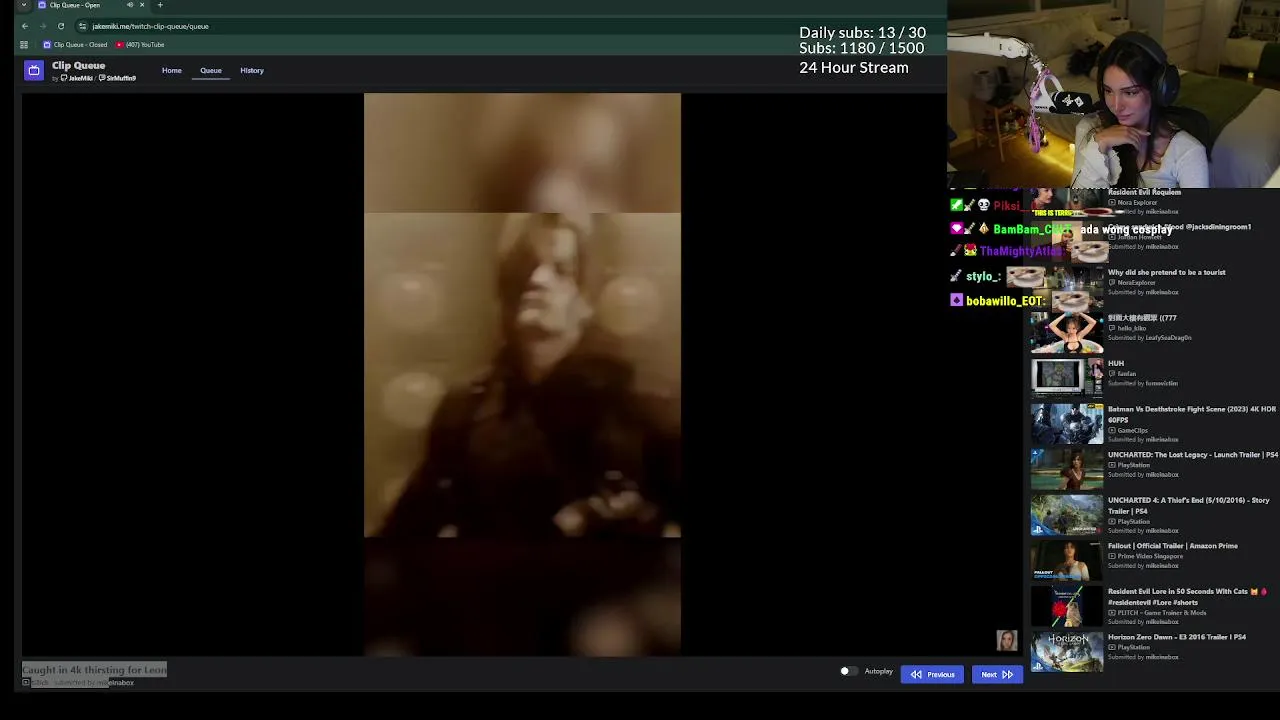
Task: Click the video icon beside Horizon PlayStation channel
Action: 1112,647
